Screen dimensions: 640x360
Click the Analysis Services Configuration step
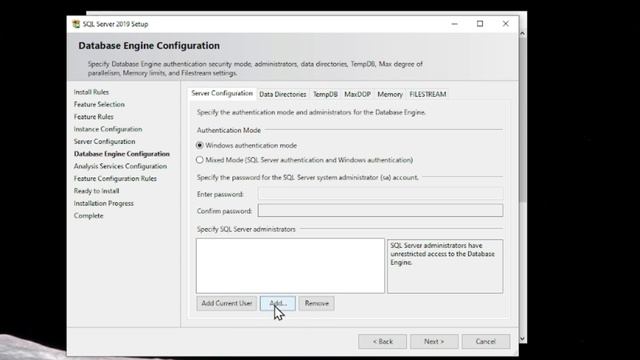click(120, 166)
